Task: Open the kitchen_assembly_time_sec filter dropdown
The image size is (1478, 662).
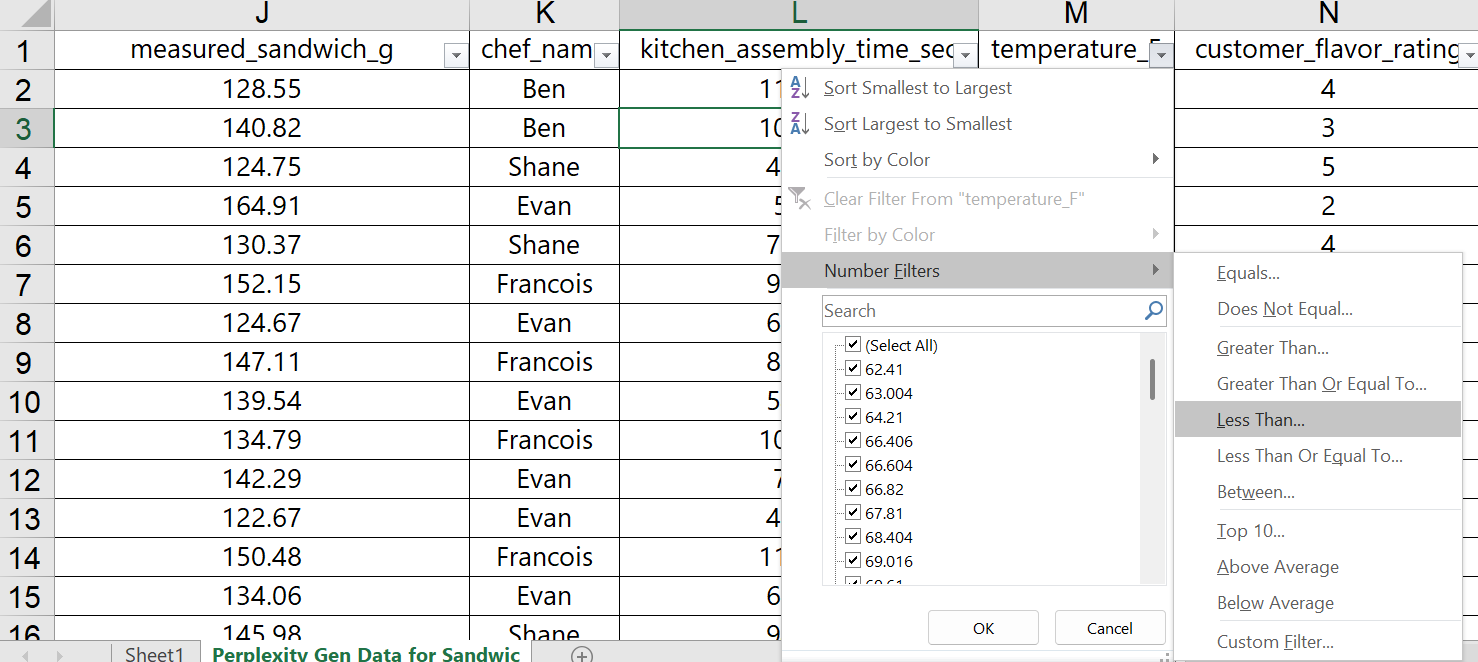Action: click(x=966, y=56)
